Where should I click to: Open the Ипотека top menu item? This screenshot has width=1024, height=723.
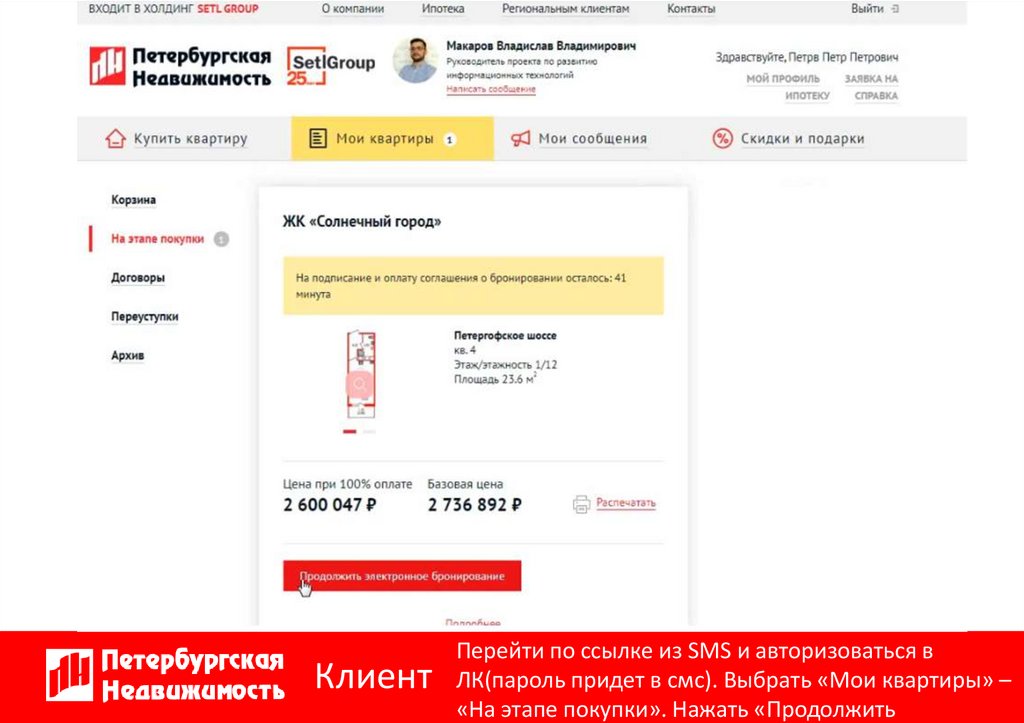click(443, 9)
